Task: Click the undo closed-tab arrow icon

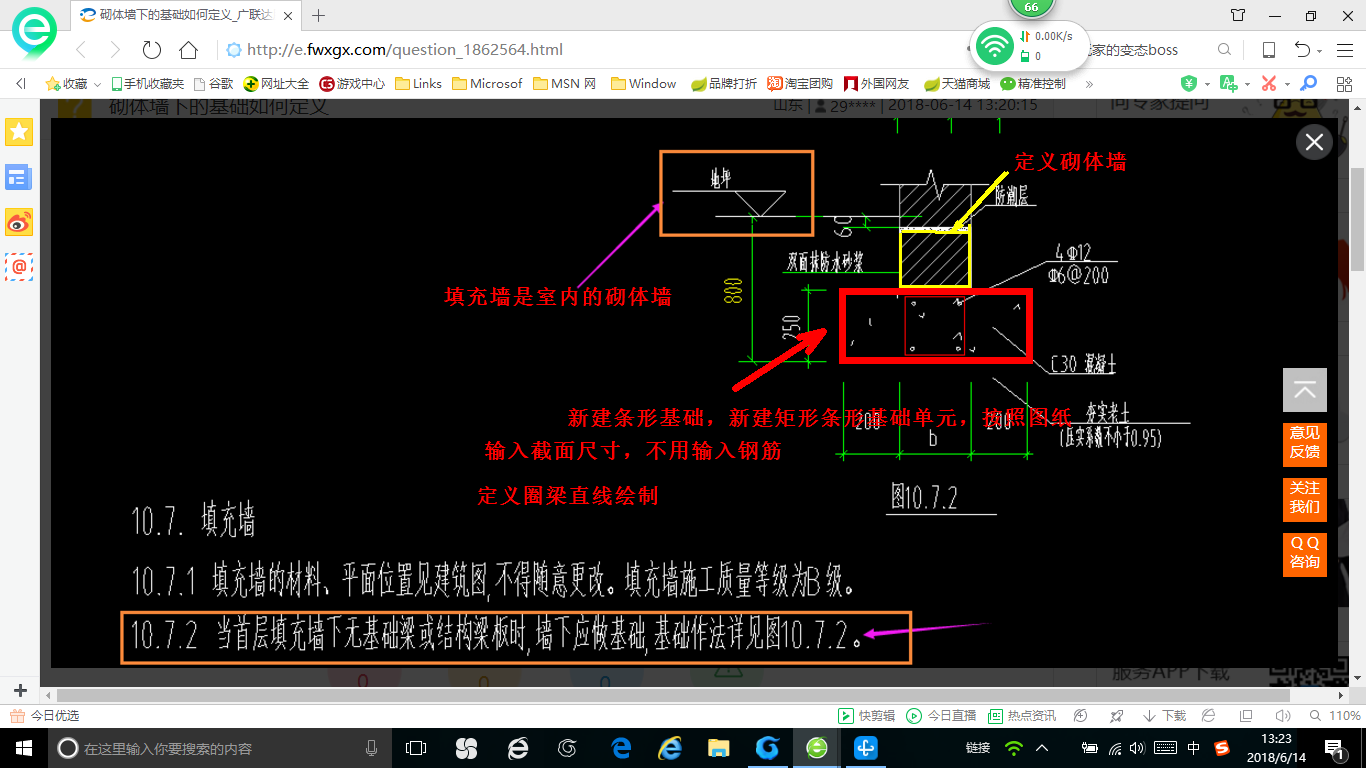Action: (x=1302, y=50)
